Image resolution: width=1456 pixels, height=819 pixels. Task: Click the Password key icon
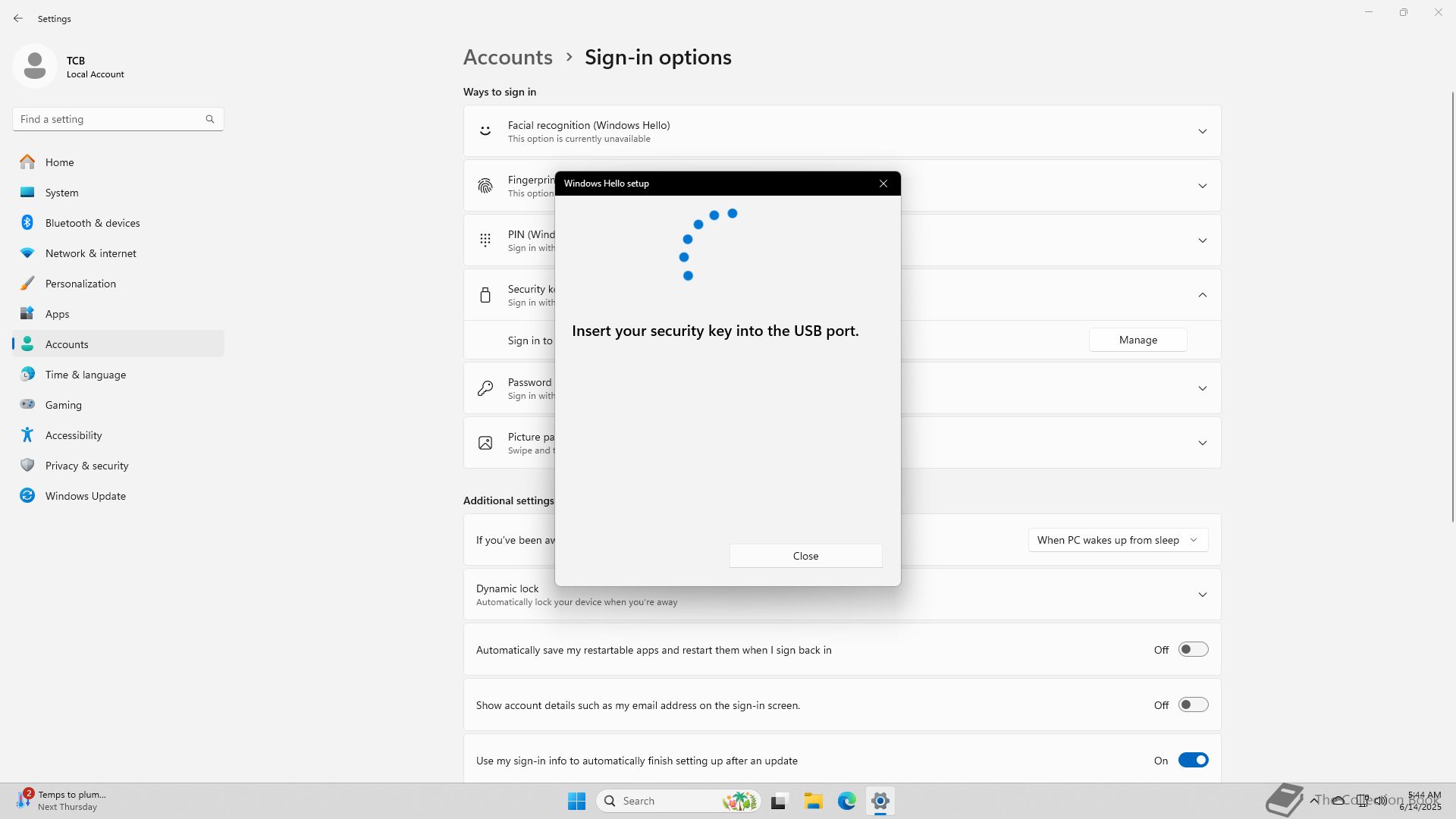[485, 388]
